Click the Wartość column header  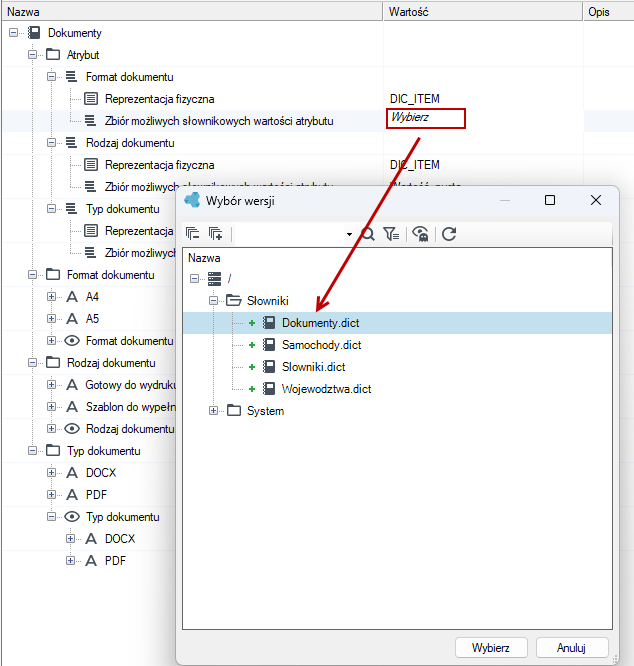483,11
